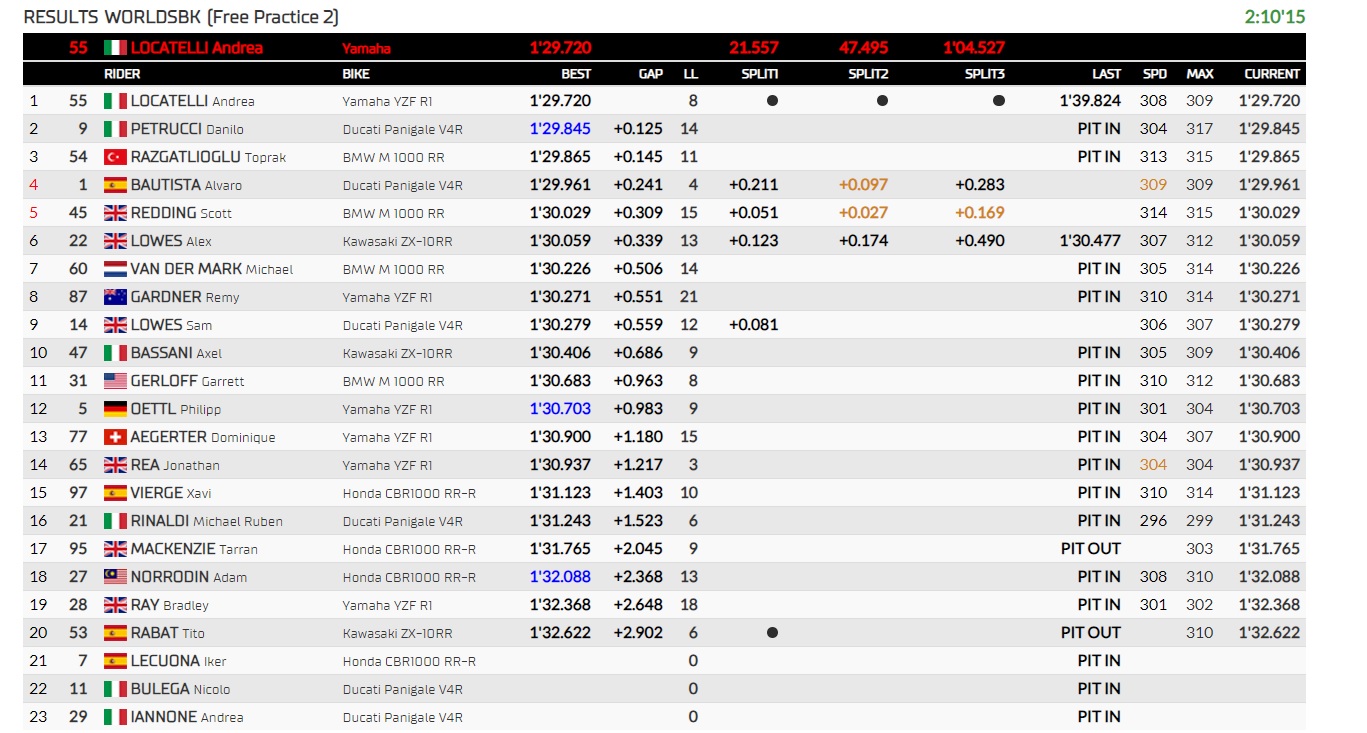Click the LAST column header
Screen dimensions: 1367x733
(x=1106, y=74)
